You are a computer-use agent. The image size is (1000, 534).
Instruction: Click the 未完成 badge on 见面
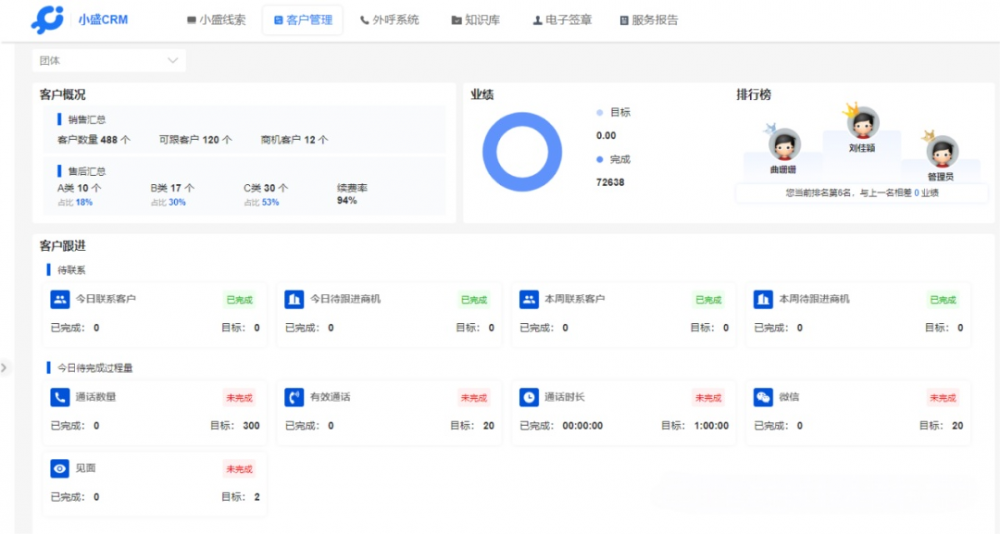239,469
